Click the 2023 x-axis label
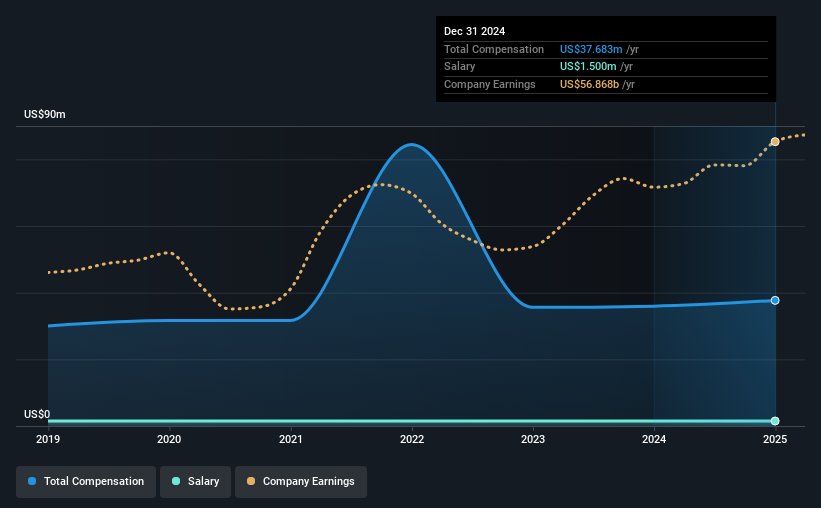 pyautogui.click(x=533, y=439)
